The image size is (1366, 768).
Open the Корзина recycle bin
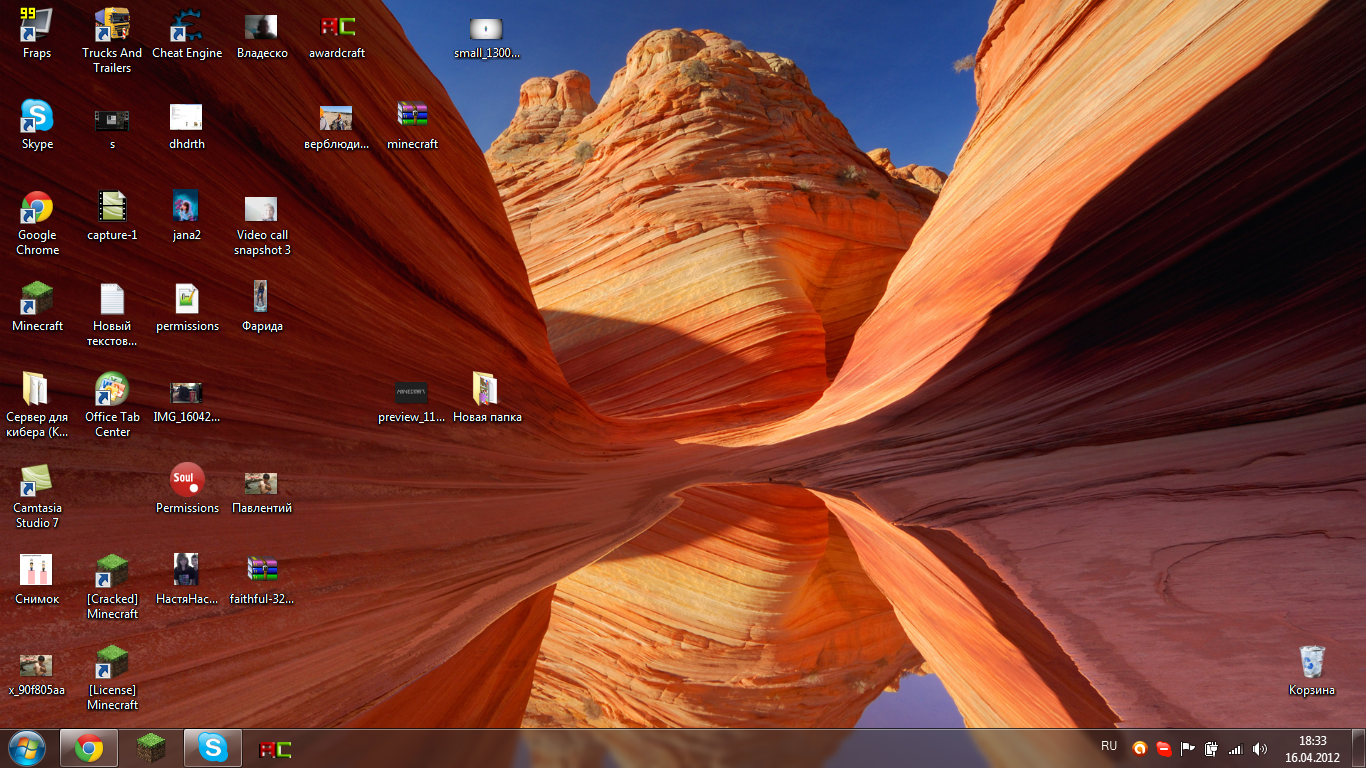point(1311,665)
